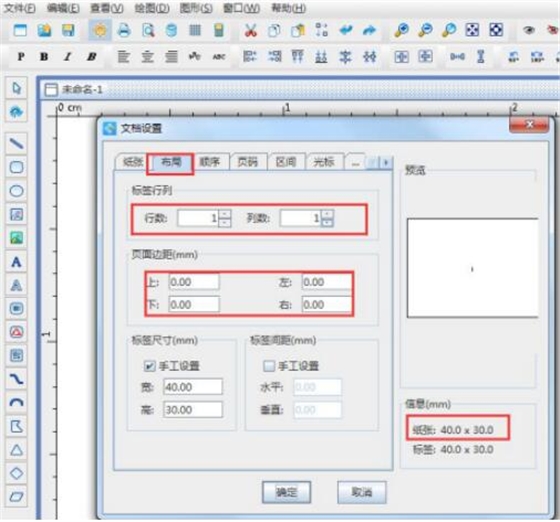560x522 pixels.
Task: Open the 绘图(D) menu
Action: (x=152, y=8)
